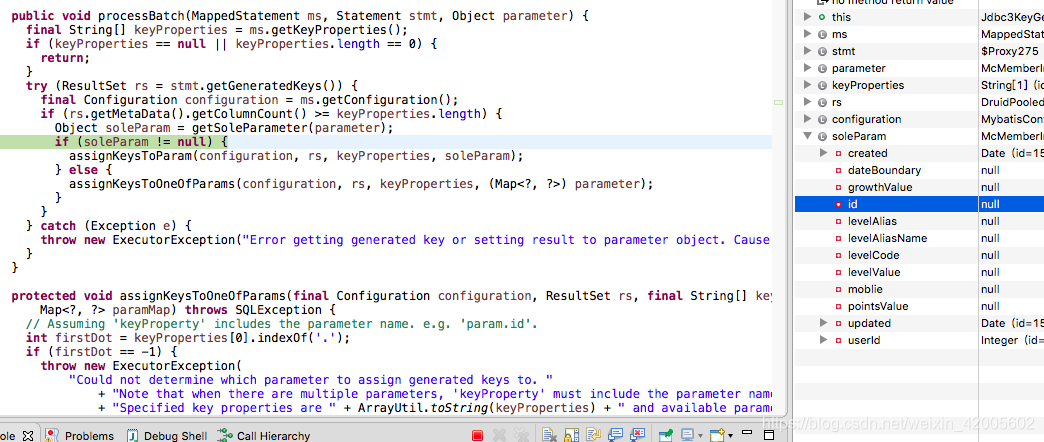Click the 'this' variable icon
The height and width of the screenshot is (442, 1044).
click(x=822, y=17)
